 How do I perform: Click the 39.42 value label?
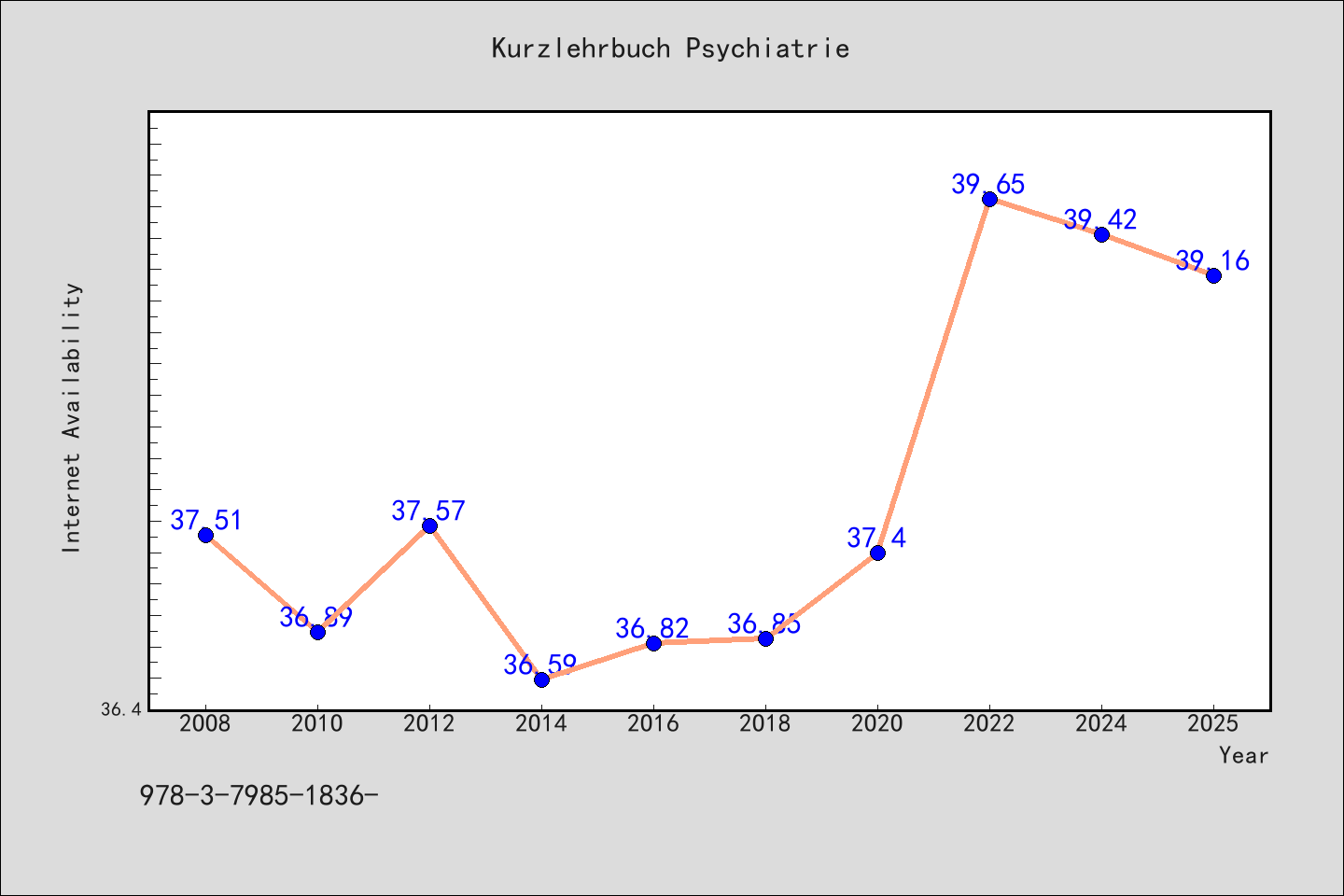point(1100,219)
